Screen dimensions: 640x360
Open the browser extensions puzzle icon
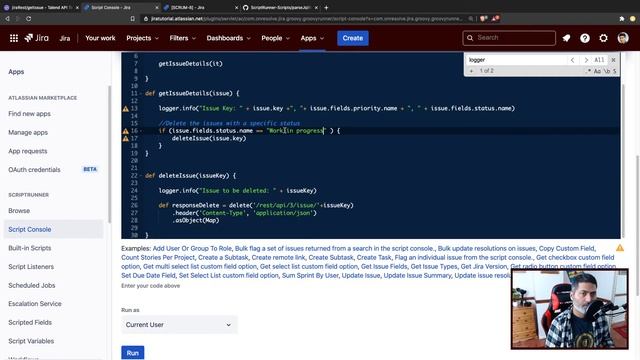[x=622, y=19]
